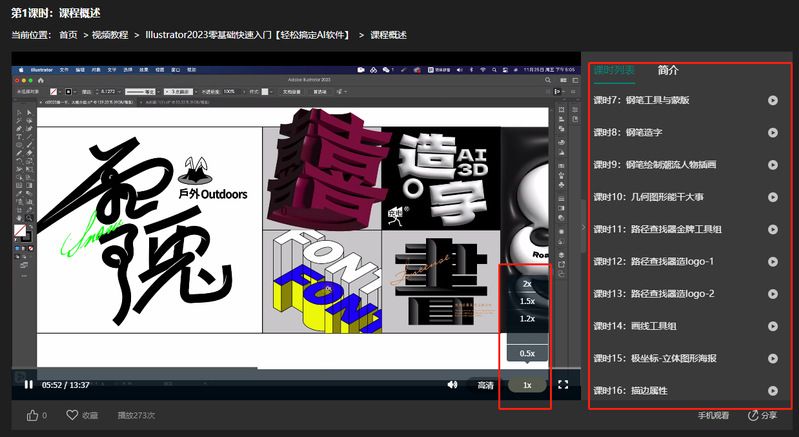Add video to favorites with 收藏
This screenshot has height=437, width=799.
tap(81, 415)
